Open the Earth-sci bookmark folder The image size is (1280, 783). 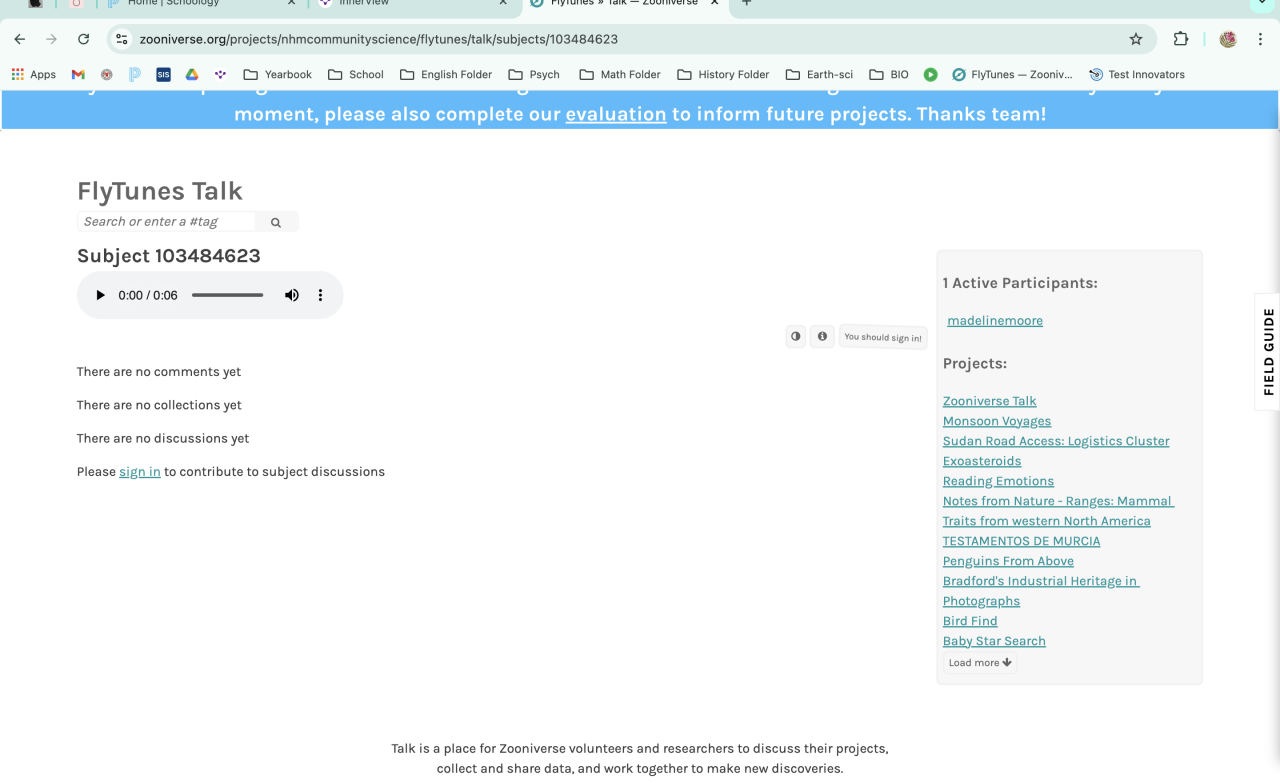point(819,74)
